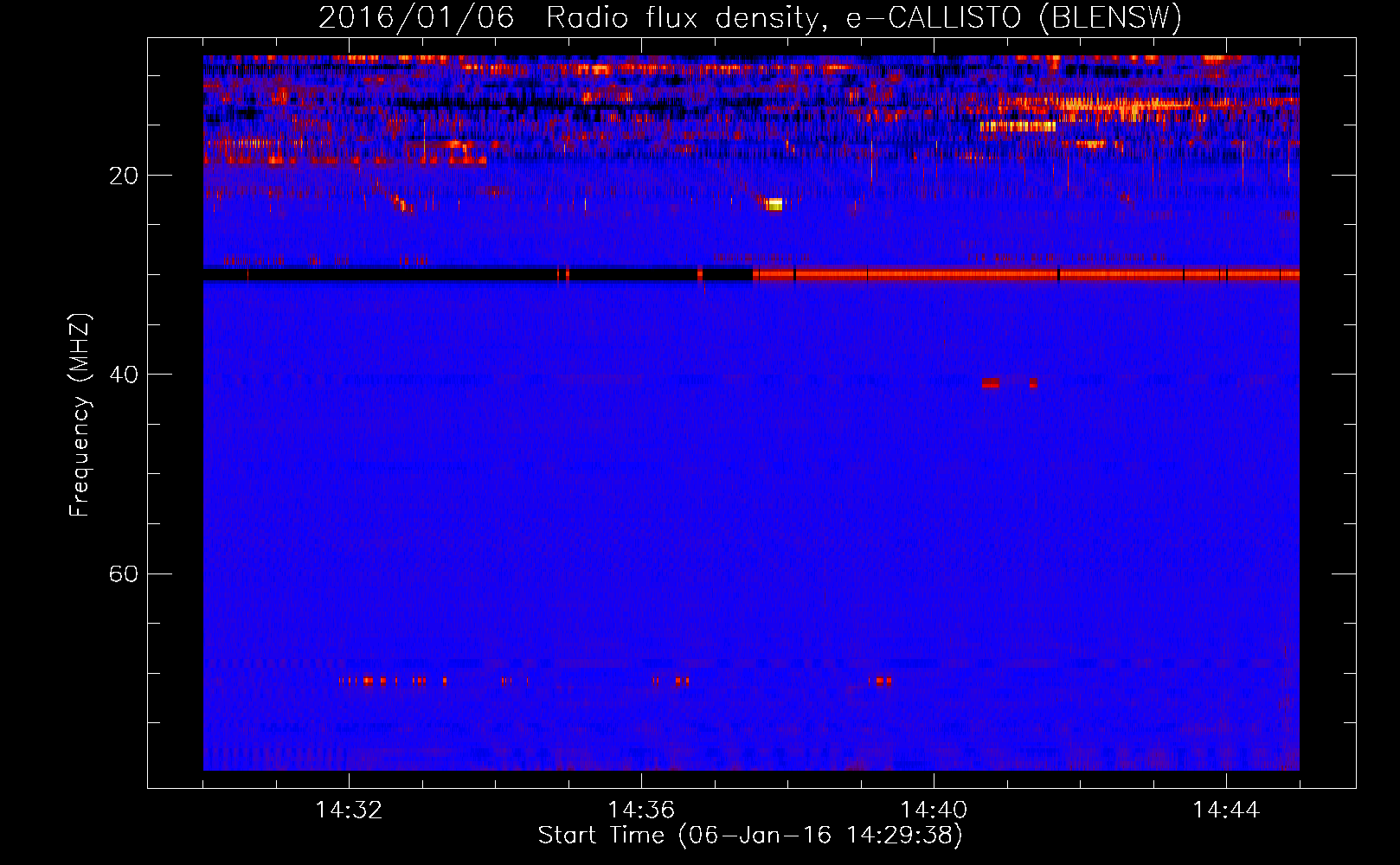Click the 'Frequency (MHZ)' axis label
Image resolution: width=1400 pixels, height=865 pixels.
click(x=80, y=415)
